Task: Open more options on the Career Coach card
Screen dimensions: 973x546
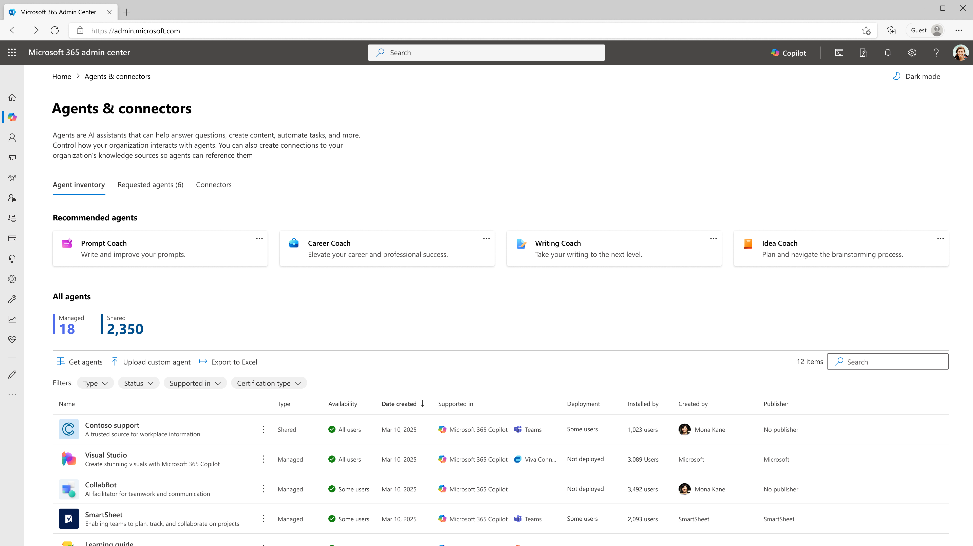Action: click(x=486, y=238)
